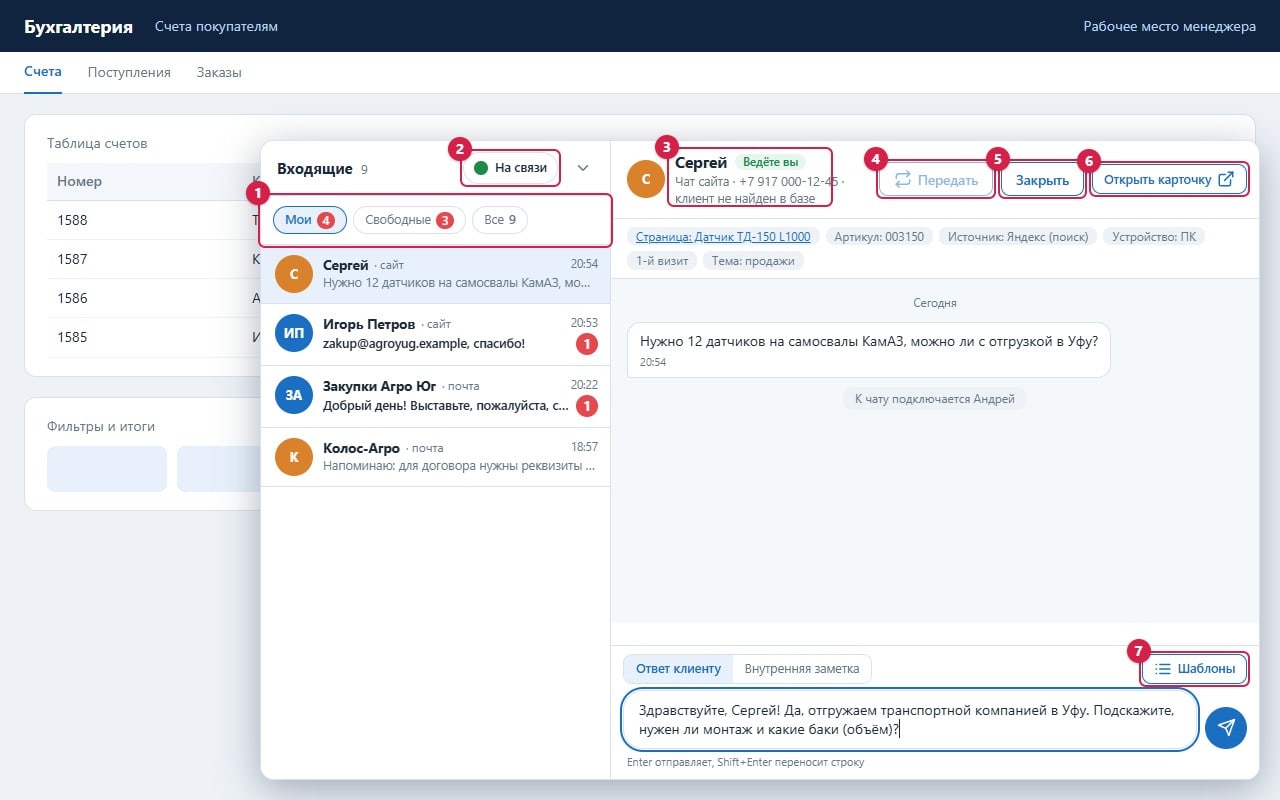
Task: Click Sergey's orange avatar in the chat header
Action: click(x=646, y=179)
